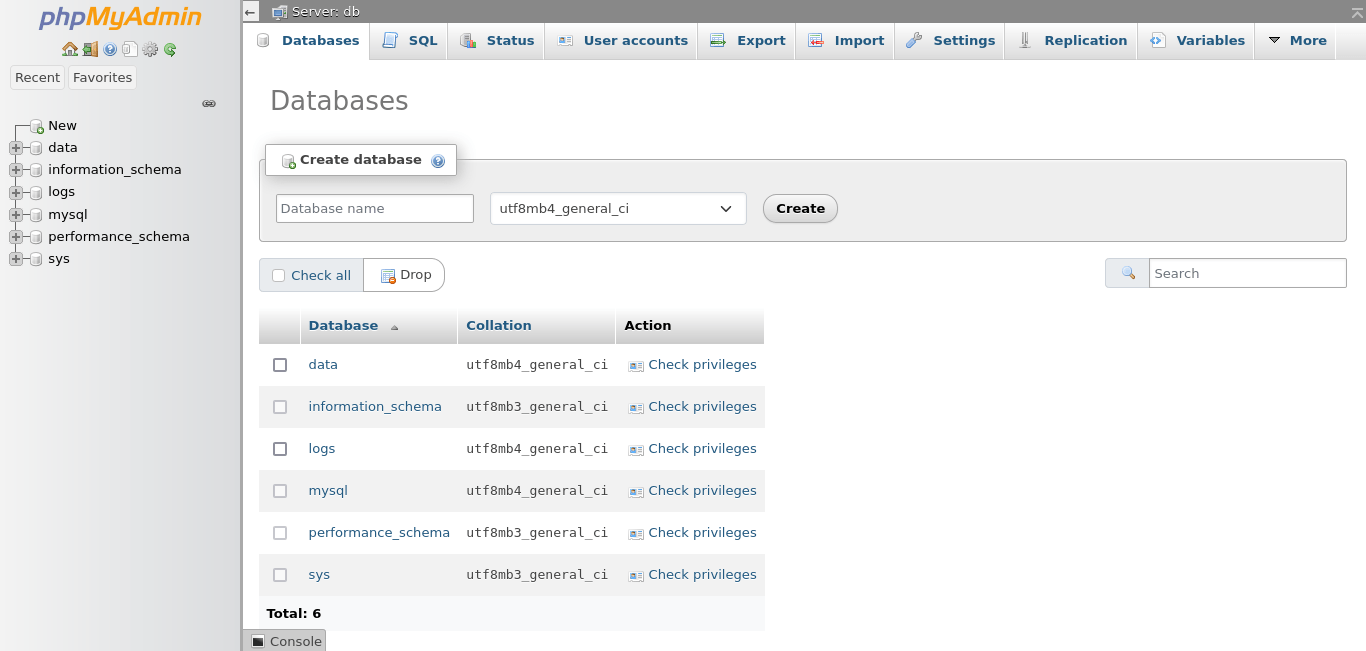Screen dimensions: 1366x651
Task: Select sys in the navigation tree
Action: (59, 259)
